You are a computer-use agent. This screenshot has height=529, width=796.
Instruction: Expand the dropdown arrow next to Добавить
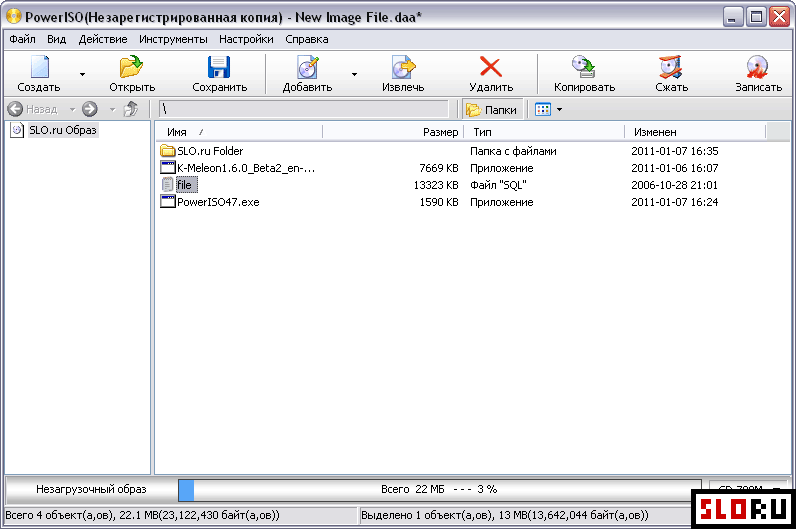pos(354,75)
